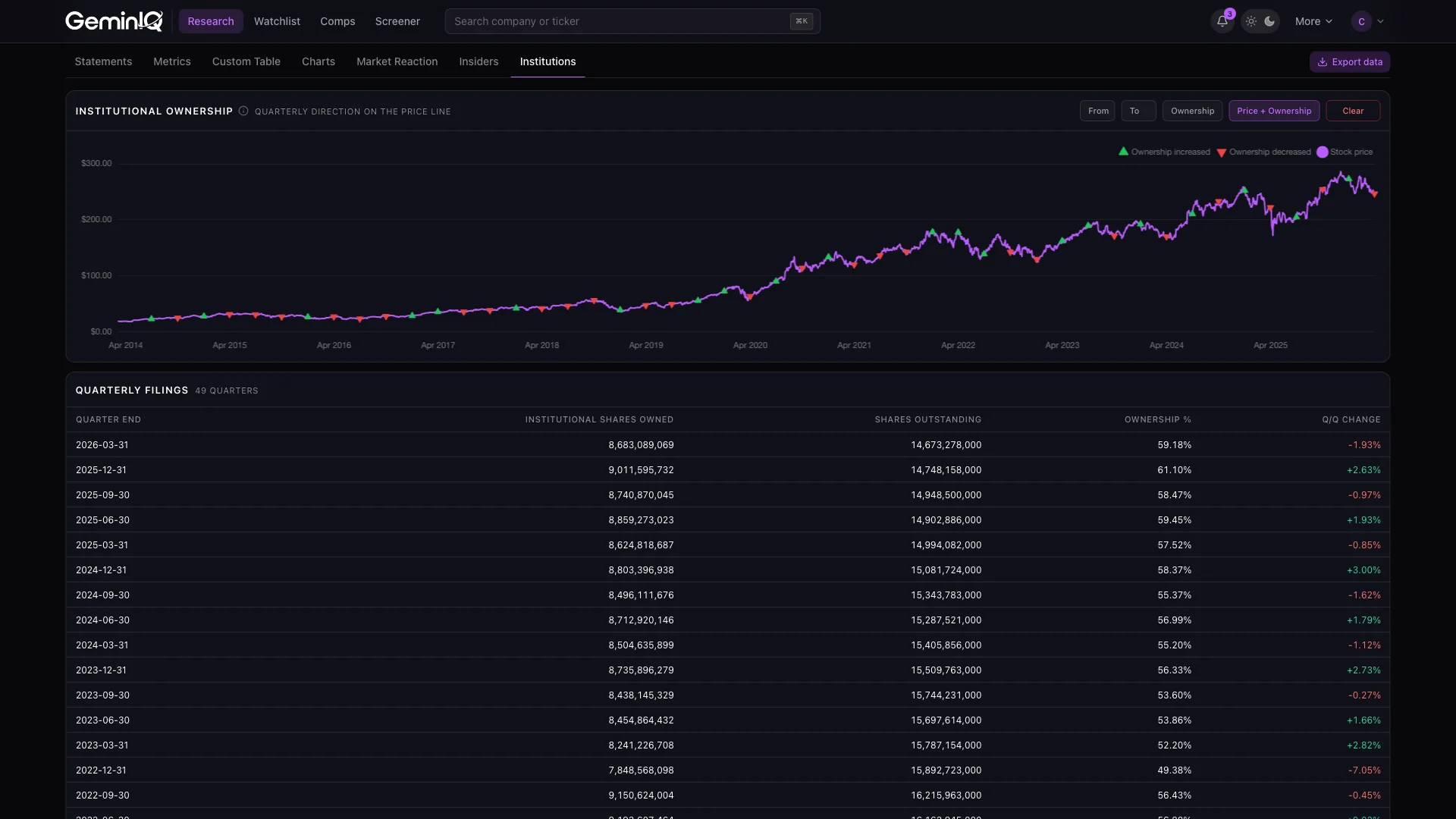Click the 15,405,856,000 shares outstanding value
The height and width of the screenshot is (819, 1456).
[x=946, y=645]
